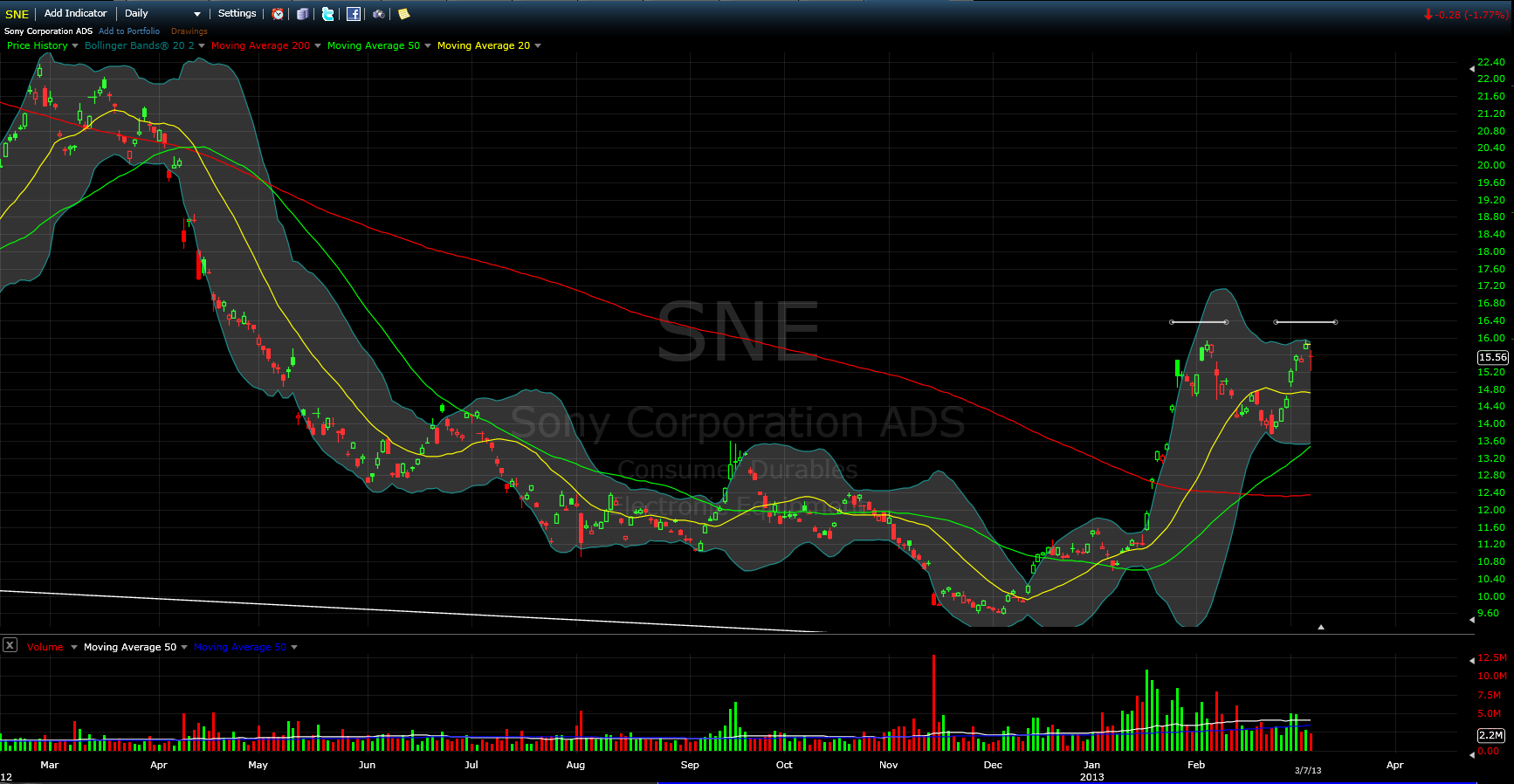Expand Moving Average 200 dropdown arrow
Screen dimensions: 1514x784
(318, 46)
